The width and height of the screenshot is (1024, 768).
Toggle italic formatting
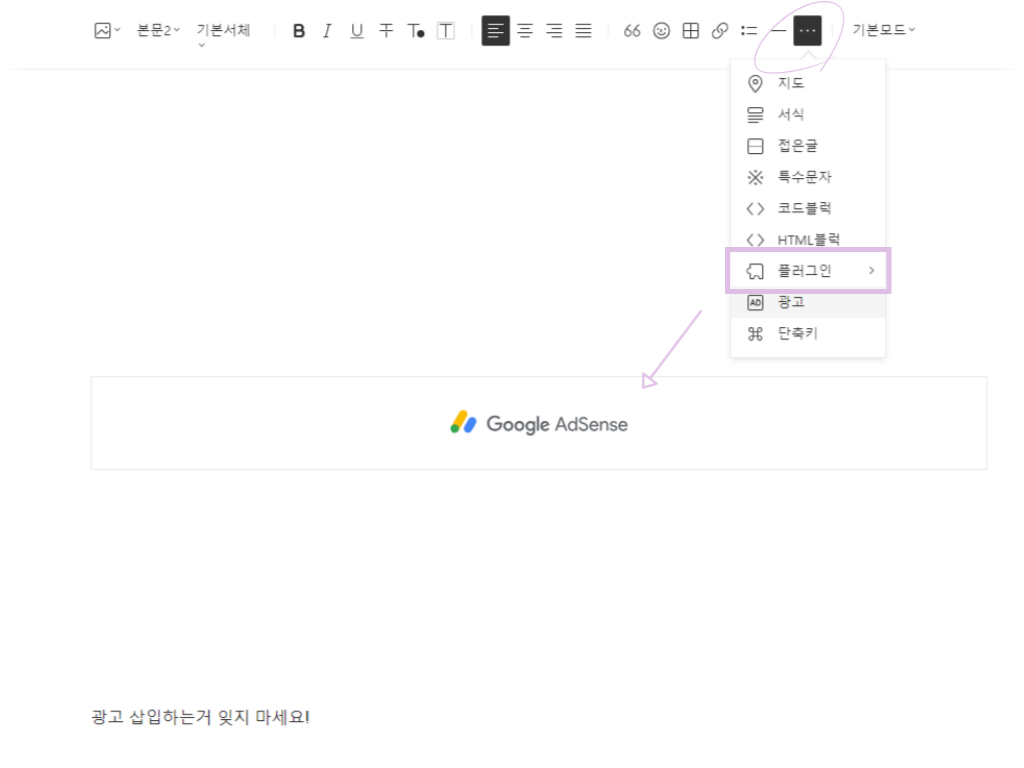pos(327,31)
